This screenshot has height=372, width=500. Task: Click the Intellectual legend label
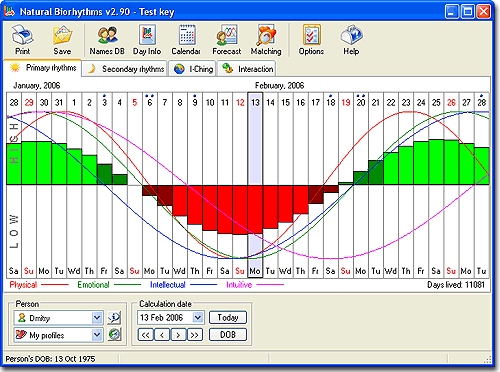click(x=168, y=285)
